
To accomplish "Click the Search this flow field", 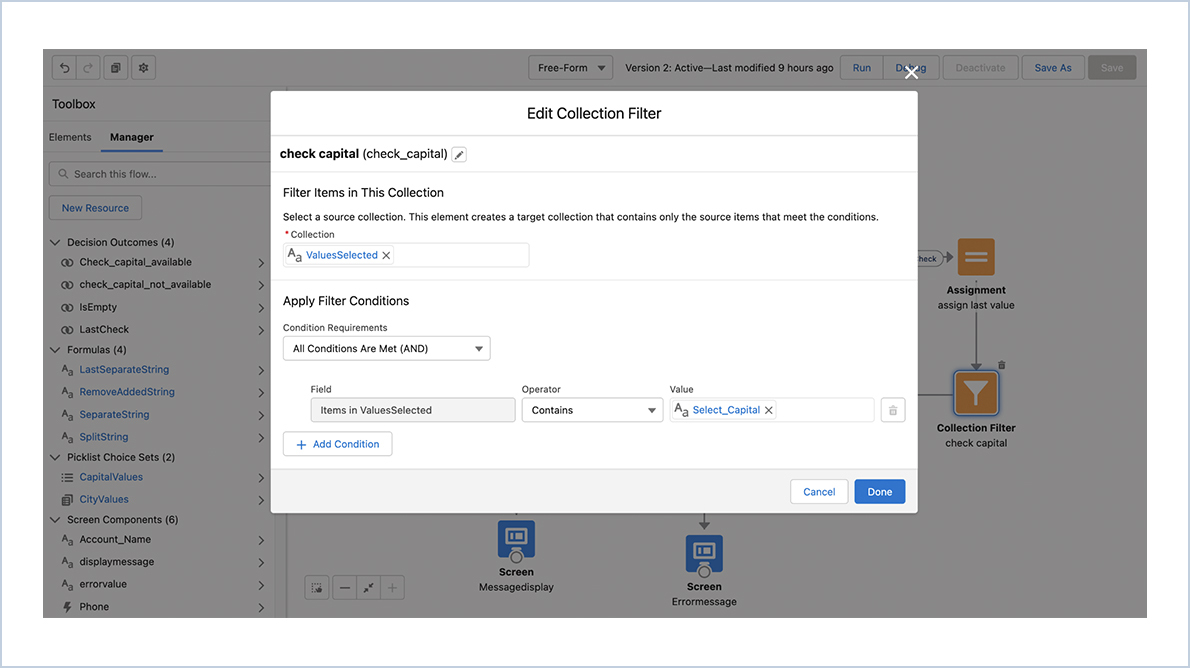I will (160, 174).
